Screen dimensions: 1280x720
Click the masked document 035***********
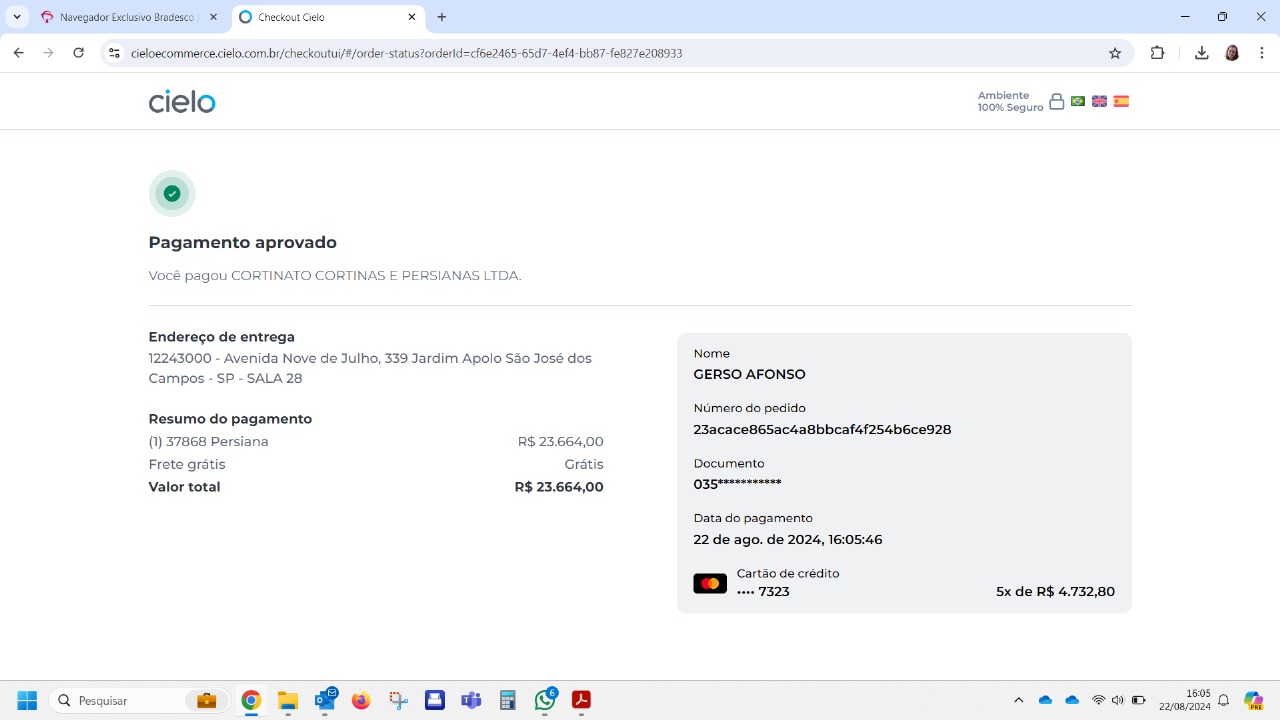click(737, 485)
